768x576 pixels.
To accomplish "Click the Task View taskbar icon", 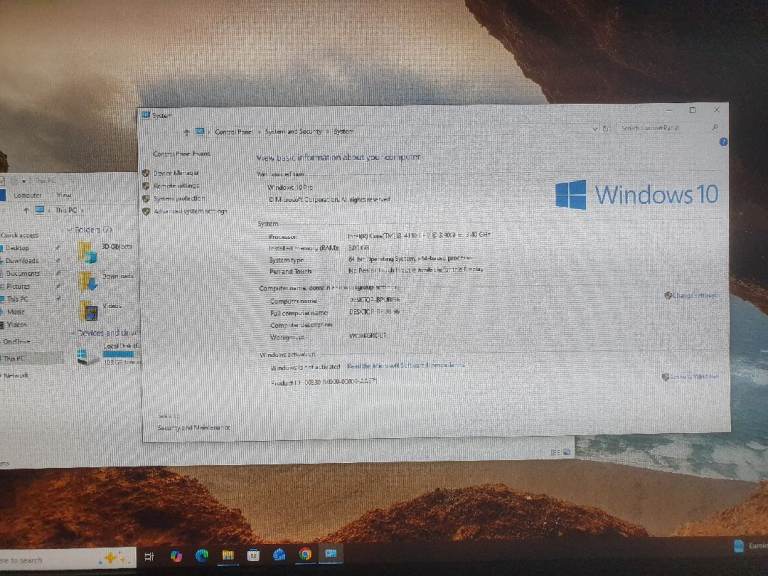I will 149,555.
